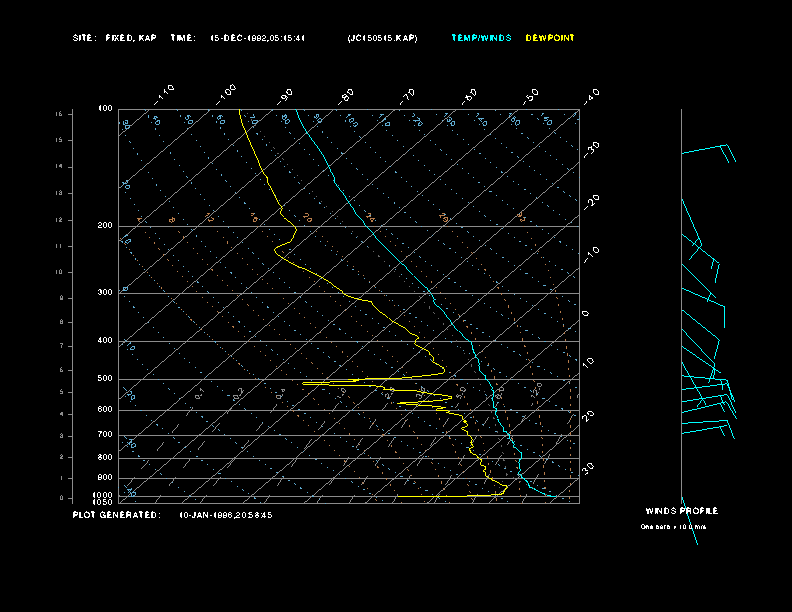The width and height of the screenshot is (792, 612).
Task: Click the SITE: FIXED, KAP header text
Action: (x=115, y=38)
